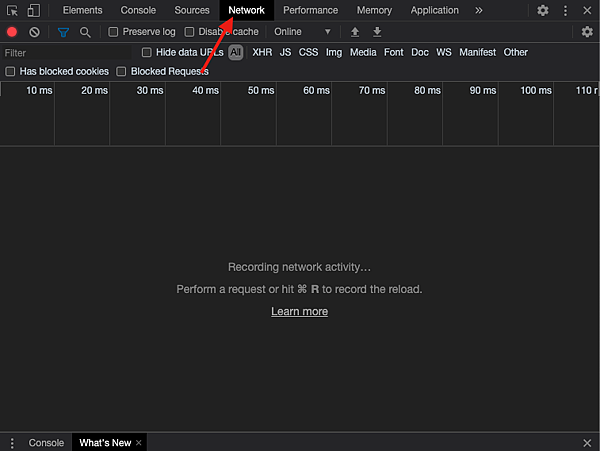600x451 pixels.
Task: Select the All filter type
Action: [x=236, y=52]
